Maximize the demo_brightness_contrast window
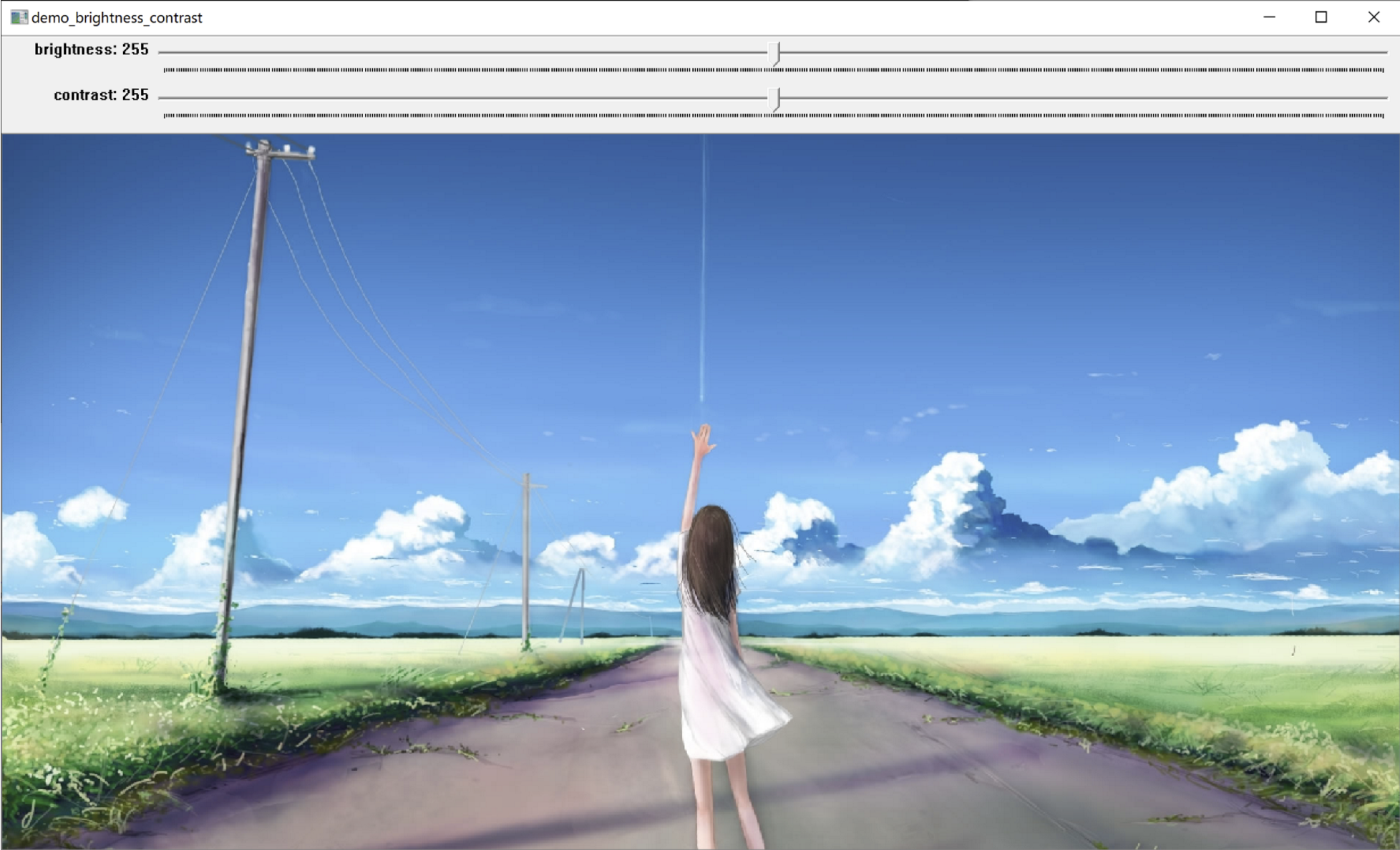The image size is (1400, 850). click(x=1321, y=17)
